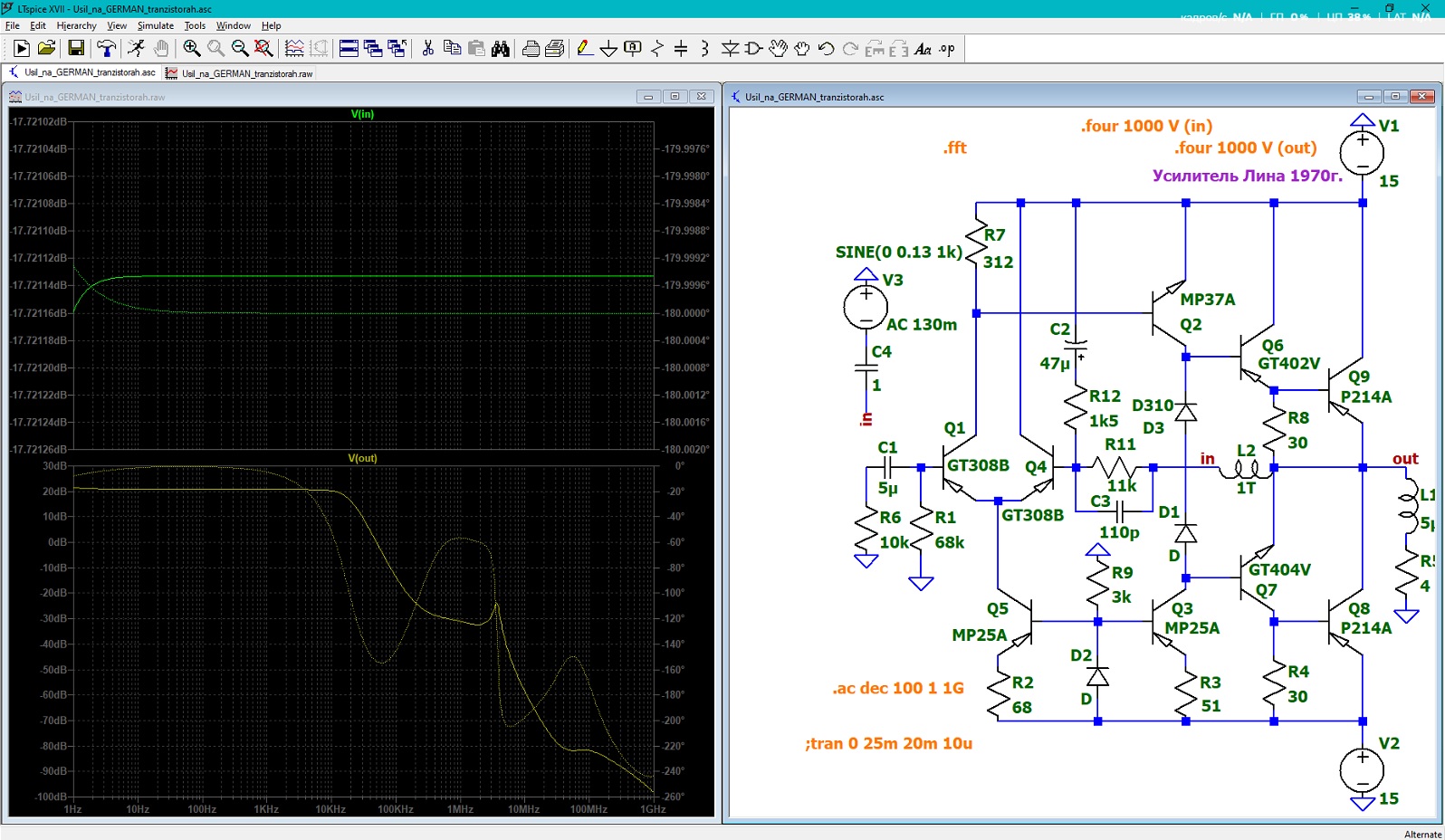This screenshot has height=840, width=1445.
Task: Click the Undo arrow icon
Action: (x=827, y=49)
